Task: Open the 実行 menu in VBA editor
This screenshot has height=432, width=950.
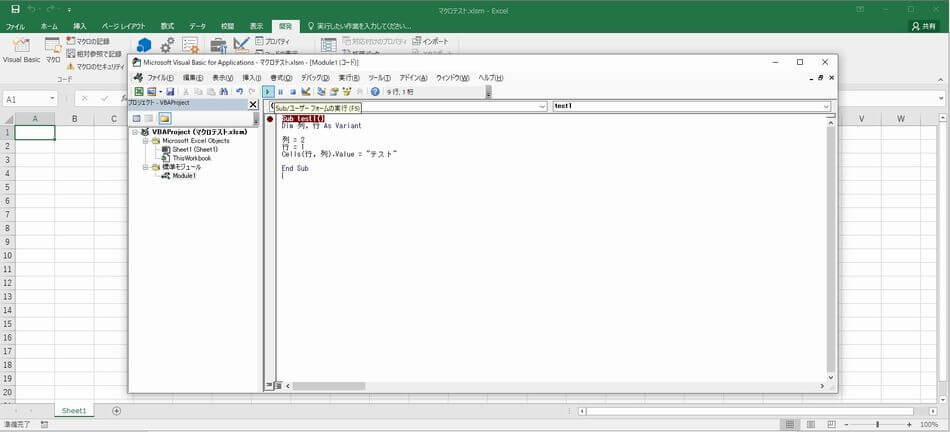Action: [349, 78]
